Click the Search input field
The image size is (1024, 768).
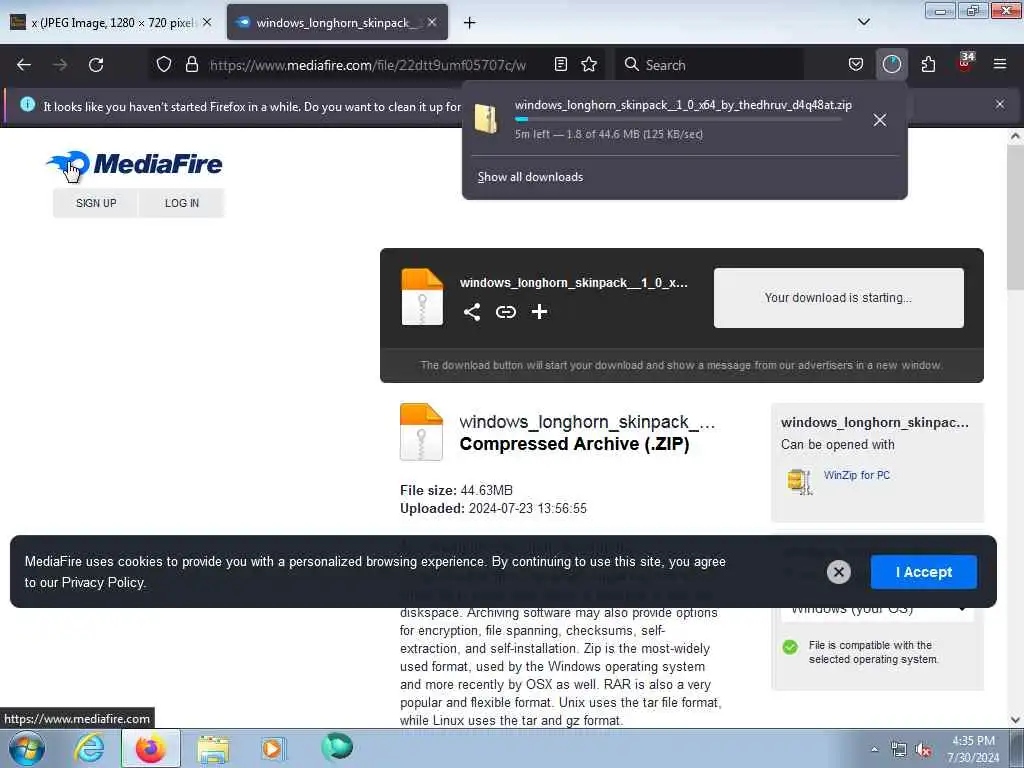coord(709,65)
